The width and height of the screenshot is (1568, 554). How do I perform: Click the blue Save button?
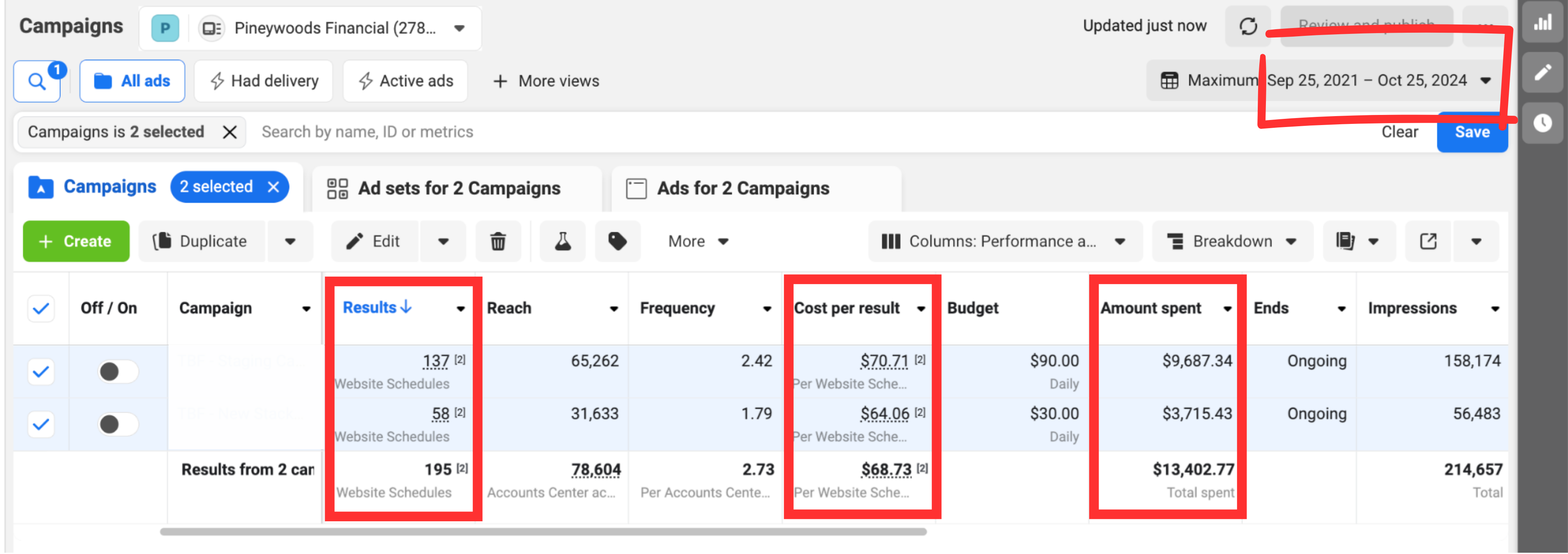(x=1472, y=132)
